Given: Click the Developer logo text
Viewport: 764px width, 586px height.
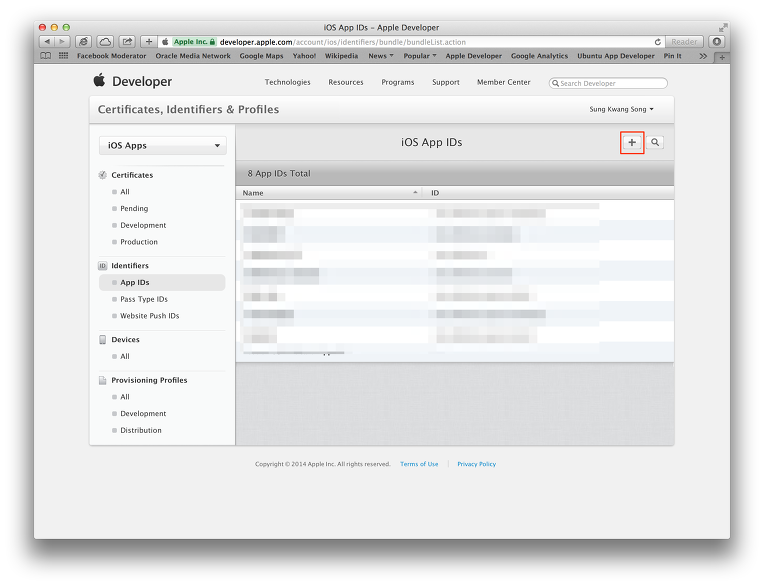Looking at the screenshot, I should pos(142,81).
